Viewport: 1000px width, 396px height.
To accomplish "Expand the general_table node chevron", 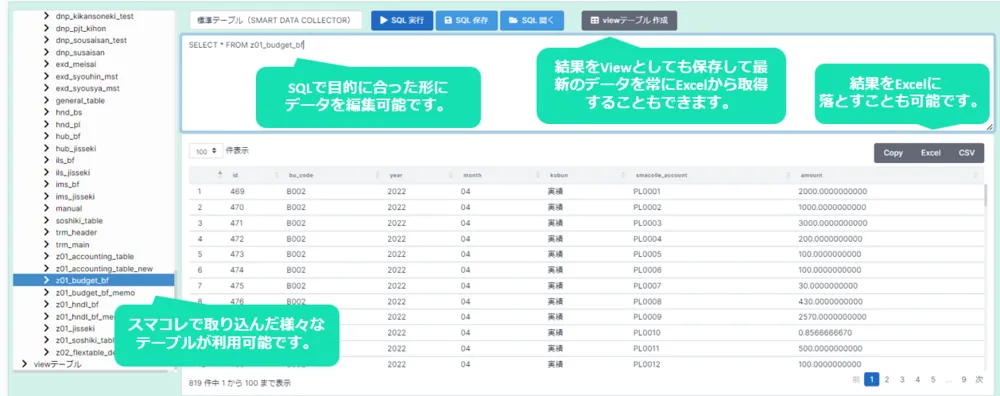I will point(47,100).
